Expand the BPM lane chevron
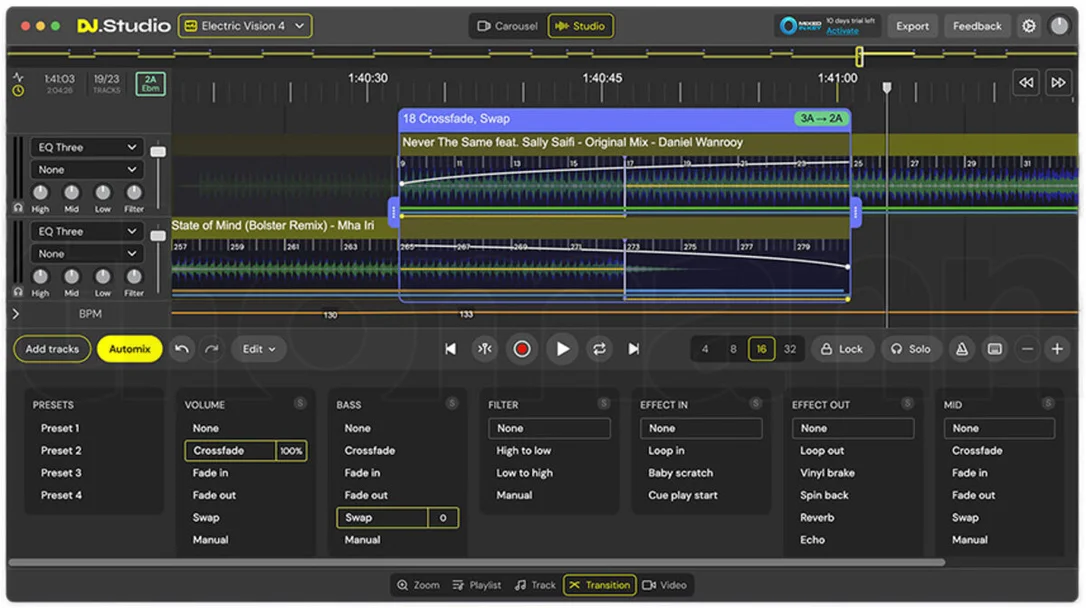 [15, 314]
